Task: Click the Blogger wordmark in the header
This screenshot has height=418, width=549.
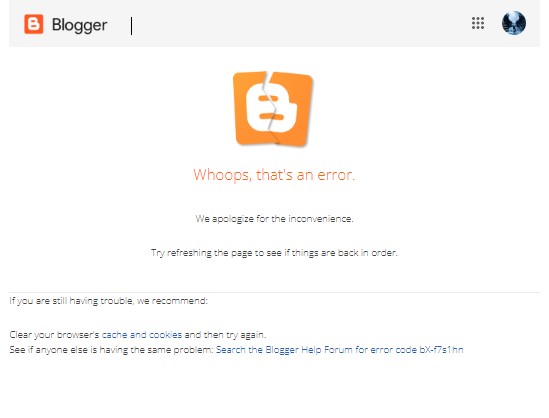Action: tap(79, 25)
